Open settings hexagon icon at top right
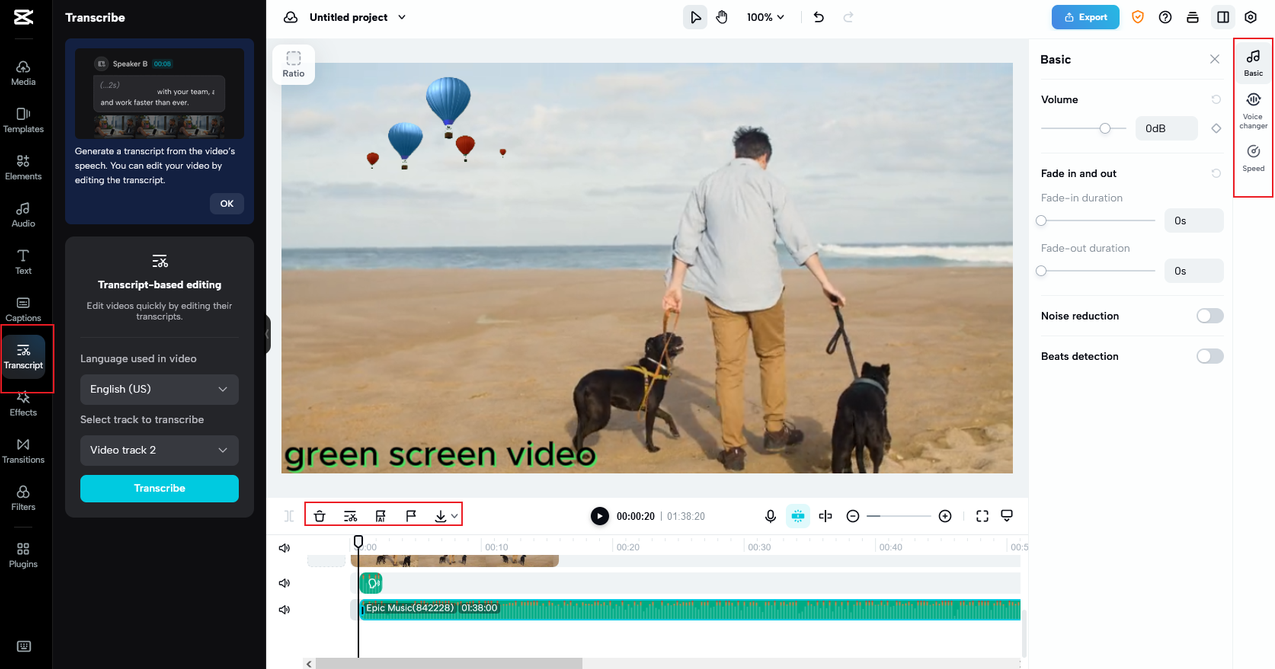The image size is (1275, 669). [x=1251, y=17]
